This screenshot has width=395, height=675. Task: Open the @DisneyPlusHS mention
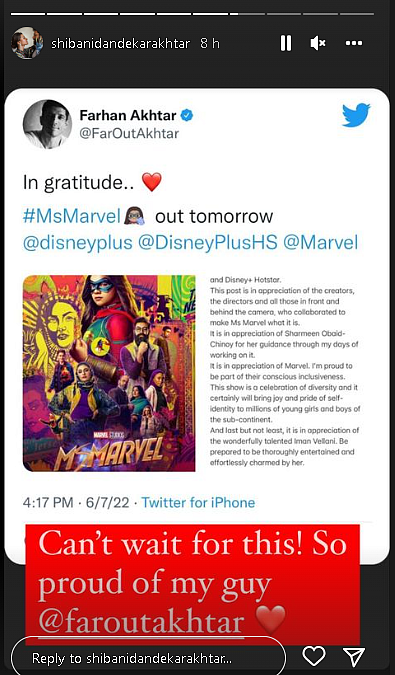pos(208,243)
